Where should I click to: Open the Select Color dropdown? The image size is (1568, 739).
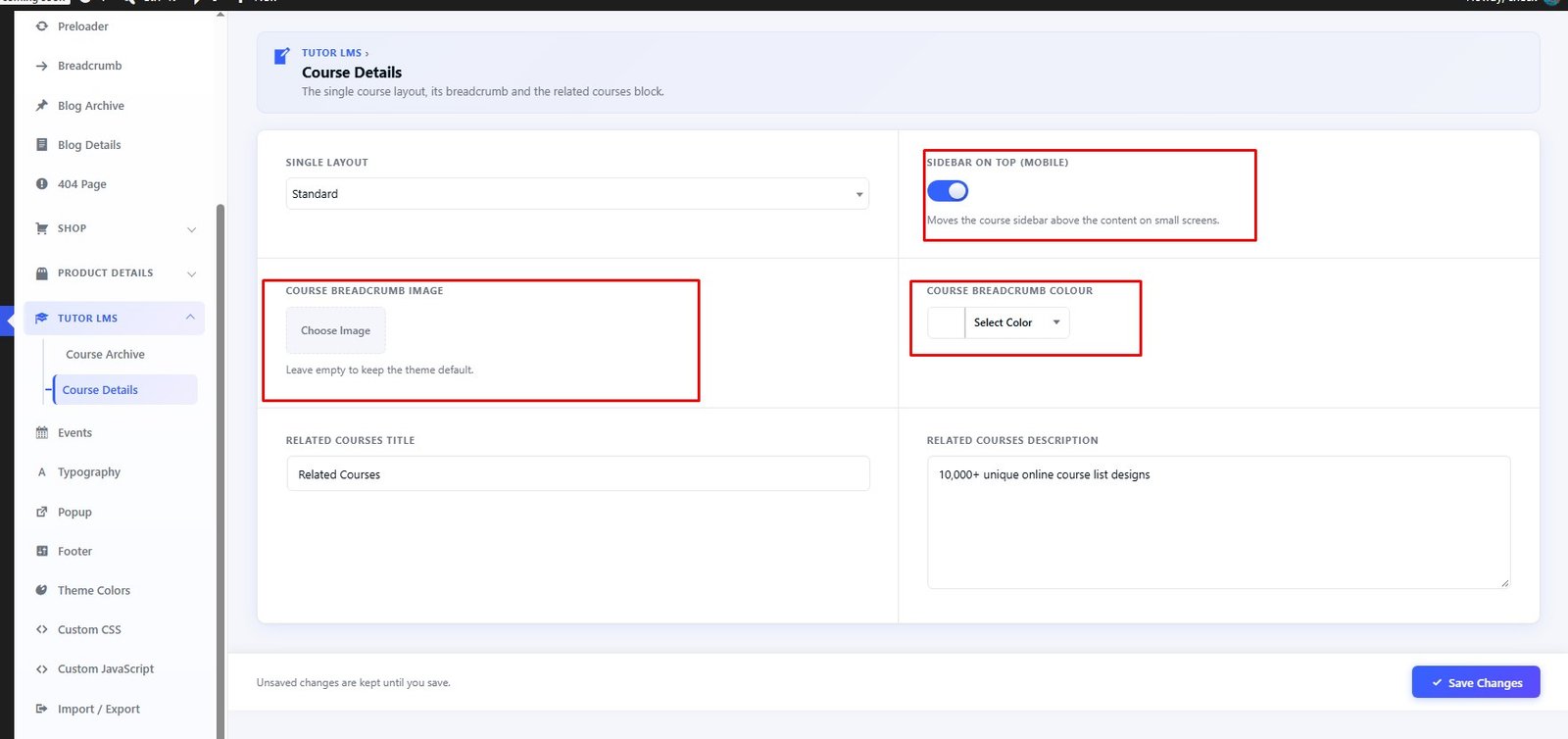tap(1017, 322)
